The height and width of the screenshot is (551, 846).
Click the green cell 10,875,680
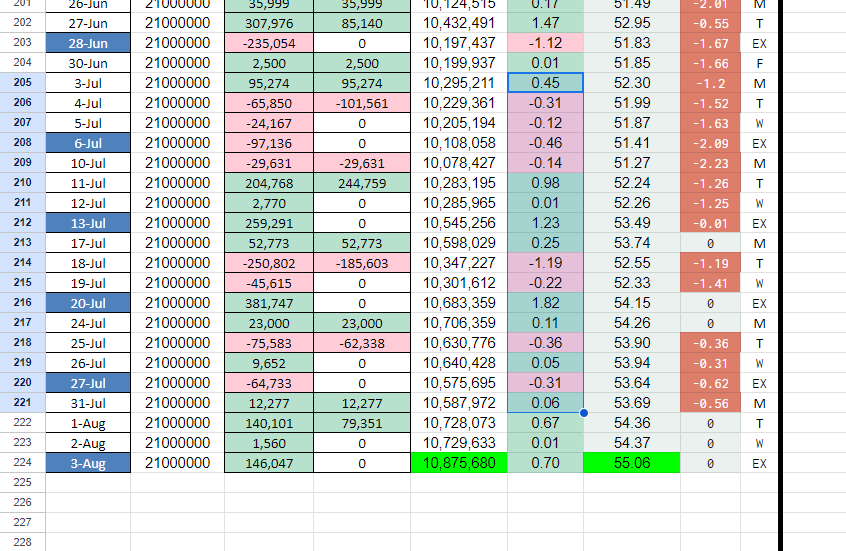pos(459,463)
